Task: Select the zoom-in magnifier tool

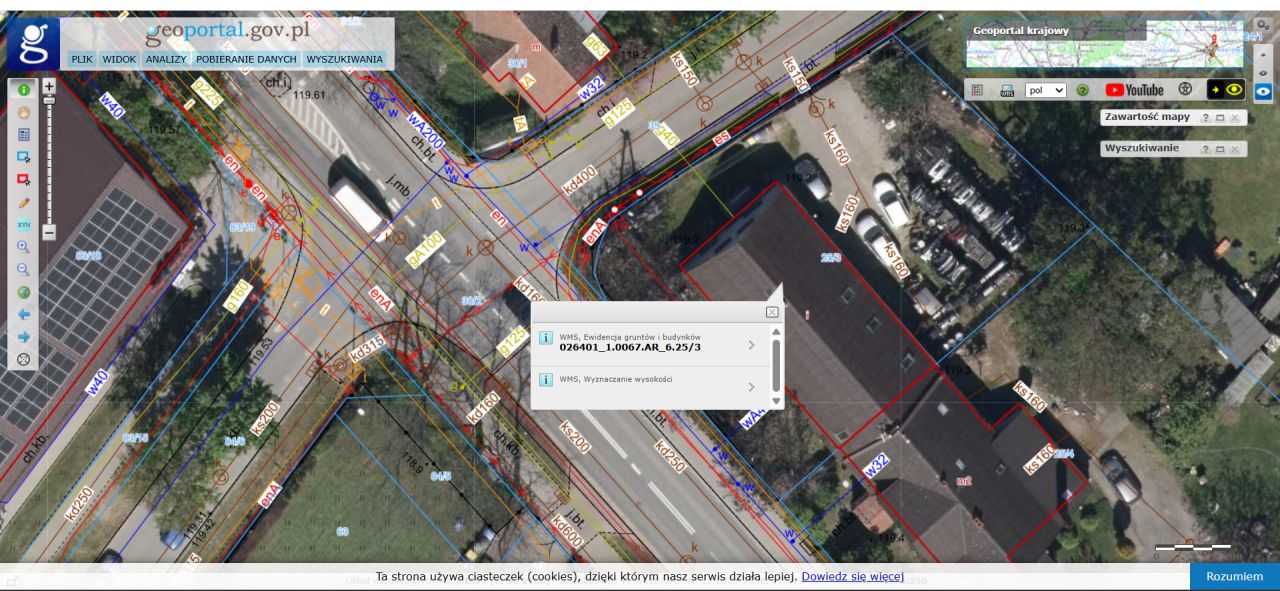Action: pyautogui.click(x=24, y=247)
